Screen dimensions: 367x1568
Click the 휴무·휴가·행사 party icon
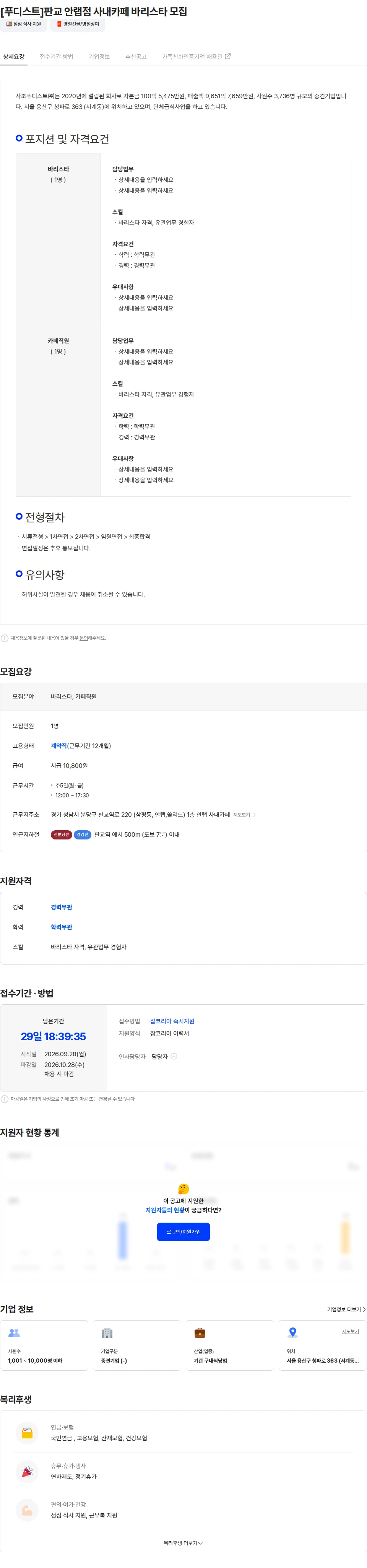pyautogui.click(x=27, y=1472)
